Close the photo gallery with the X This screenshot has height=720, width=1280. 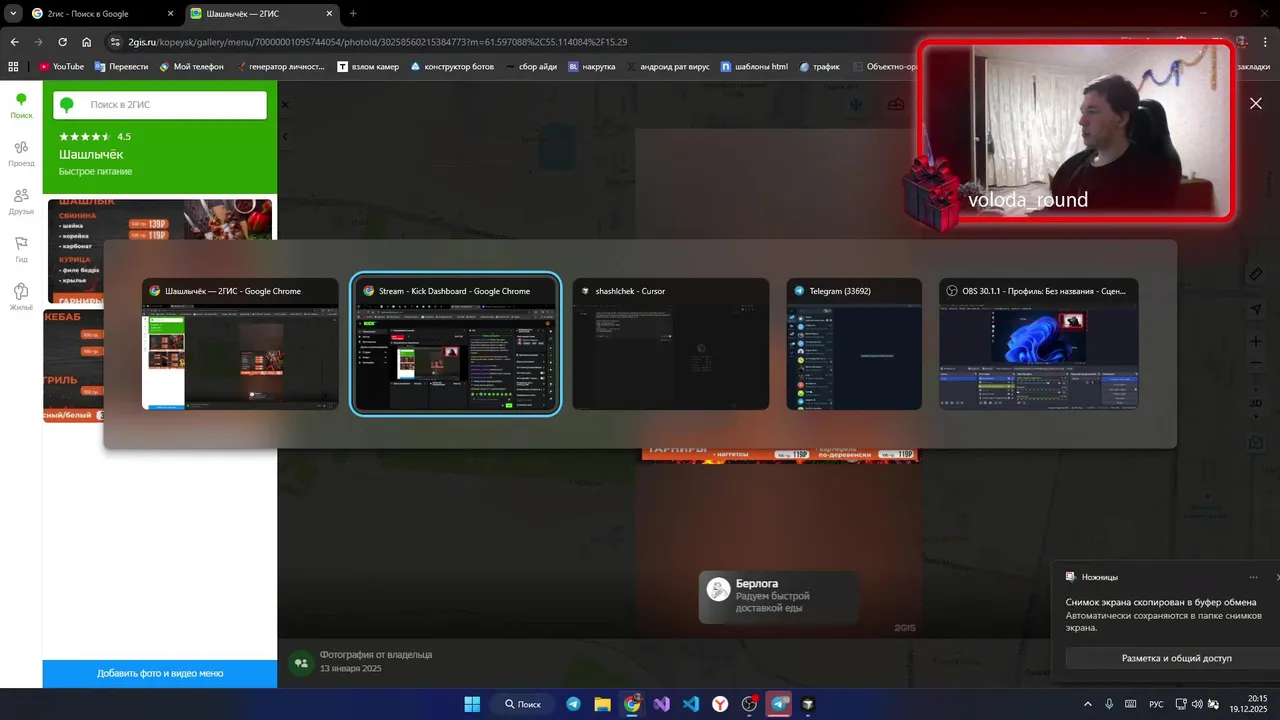(x=1256, y=103)
